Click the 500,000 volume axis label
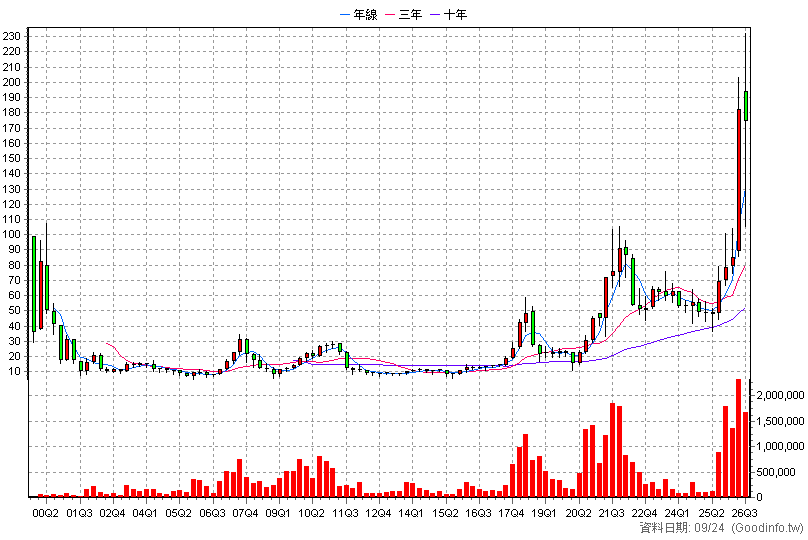 coord(777,472)
